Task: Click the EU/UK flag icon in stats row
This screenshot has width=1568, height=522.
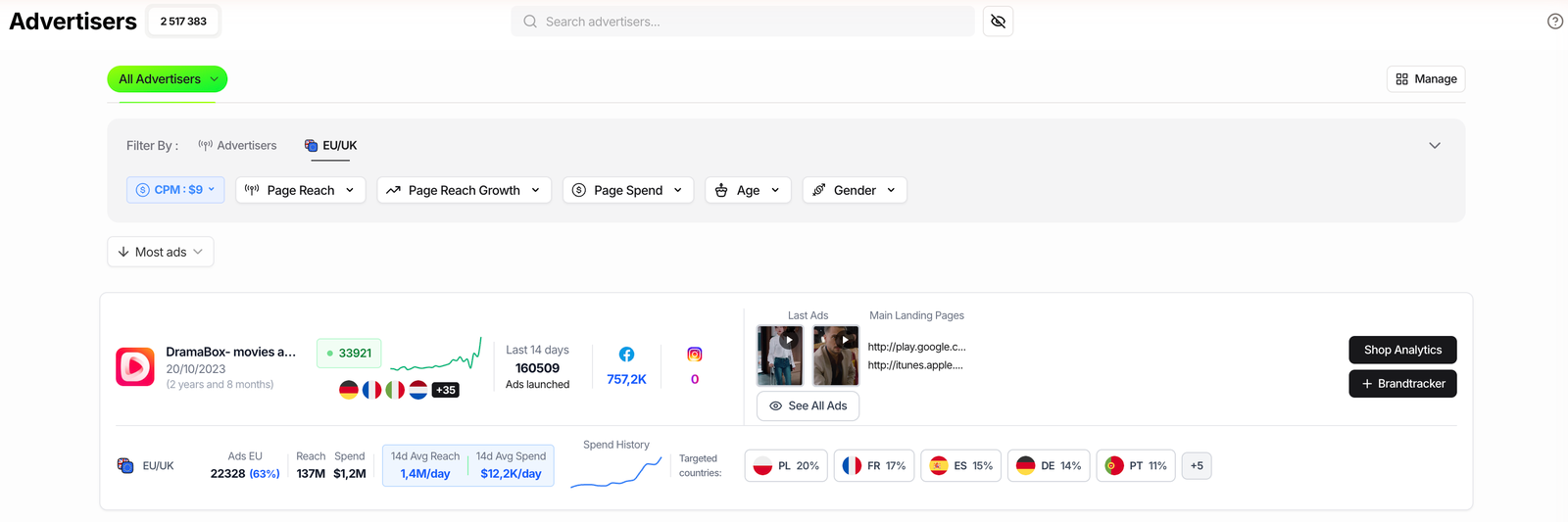Action: 125,465
